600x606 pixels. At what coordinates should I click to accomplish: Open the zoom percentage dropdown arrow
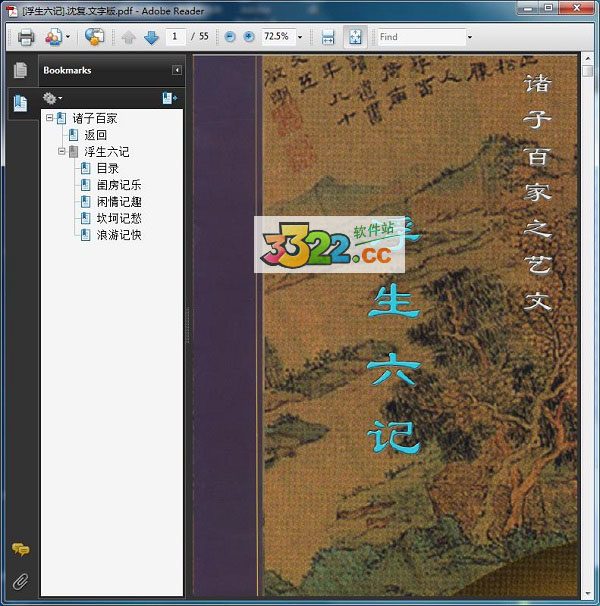[x=300, y=37]
